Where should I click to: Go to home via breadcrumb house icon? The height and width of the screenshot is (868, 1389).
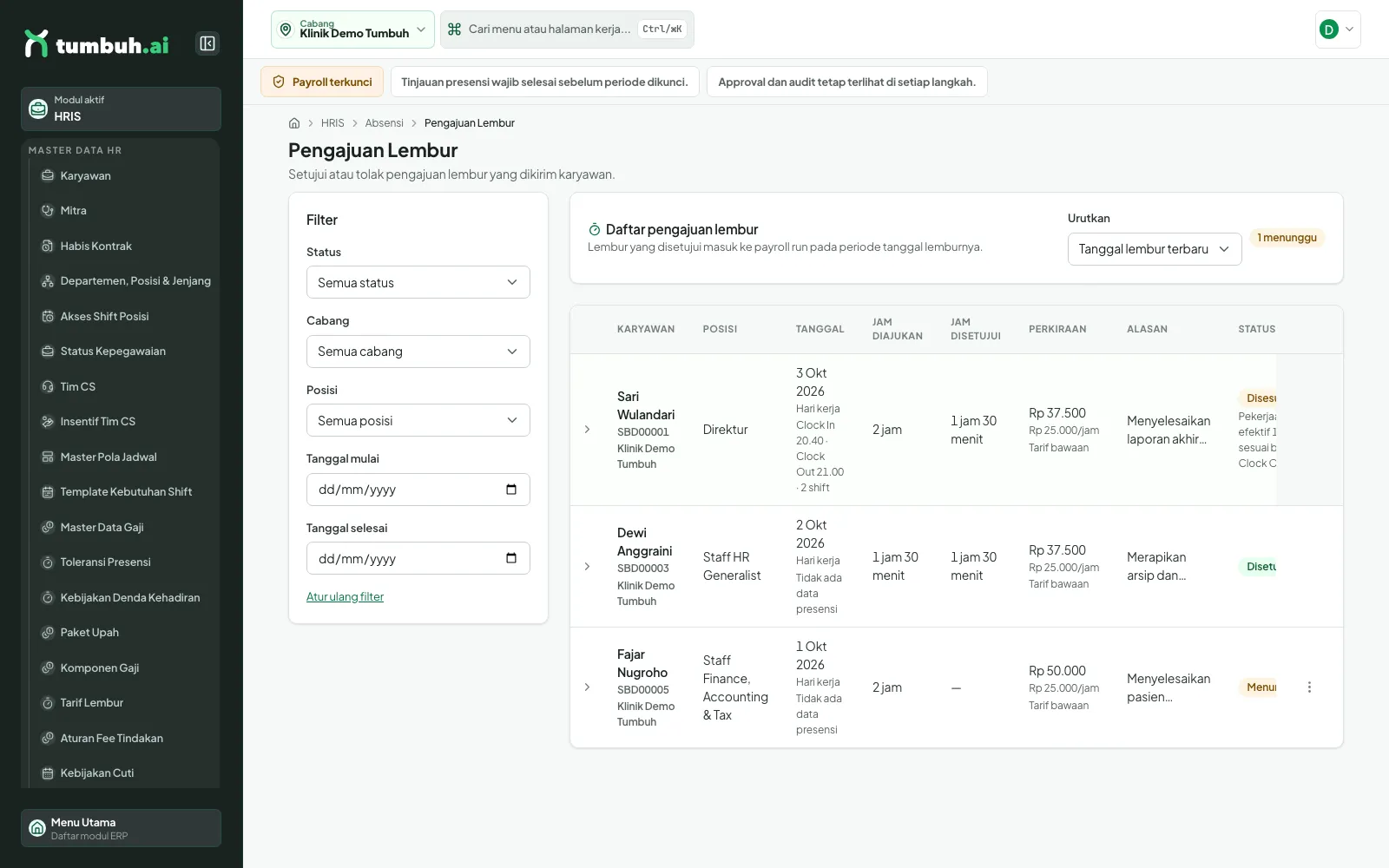click(x=294, y=123)
